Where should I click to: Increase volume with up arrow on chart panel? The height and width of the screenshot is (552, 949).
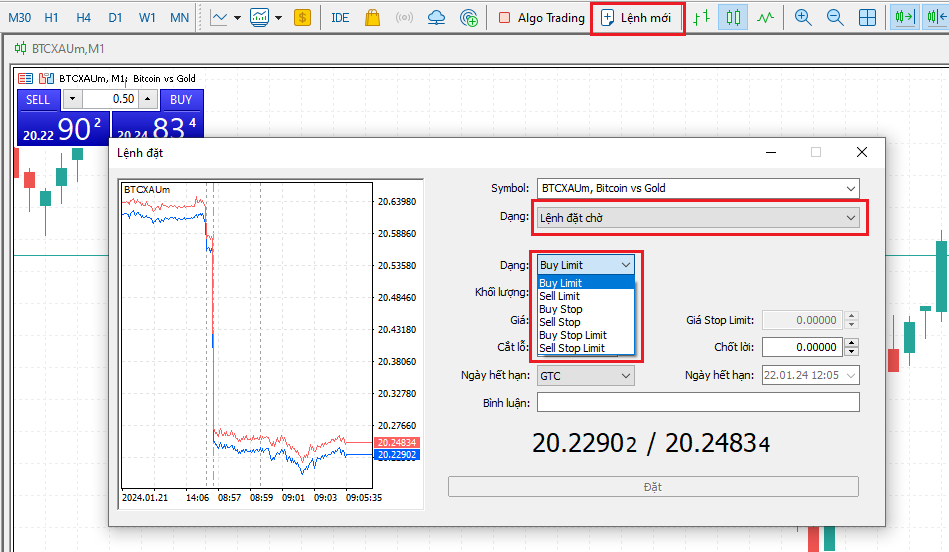[x=148, y=99]
